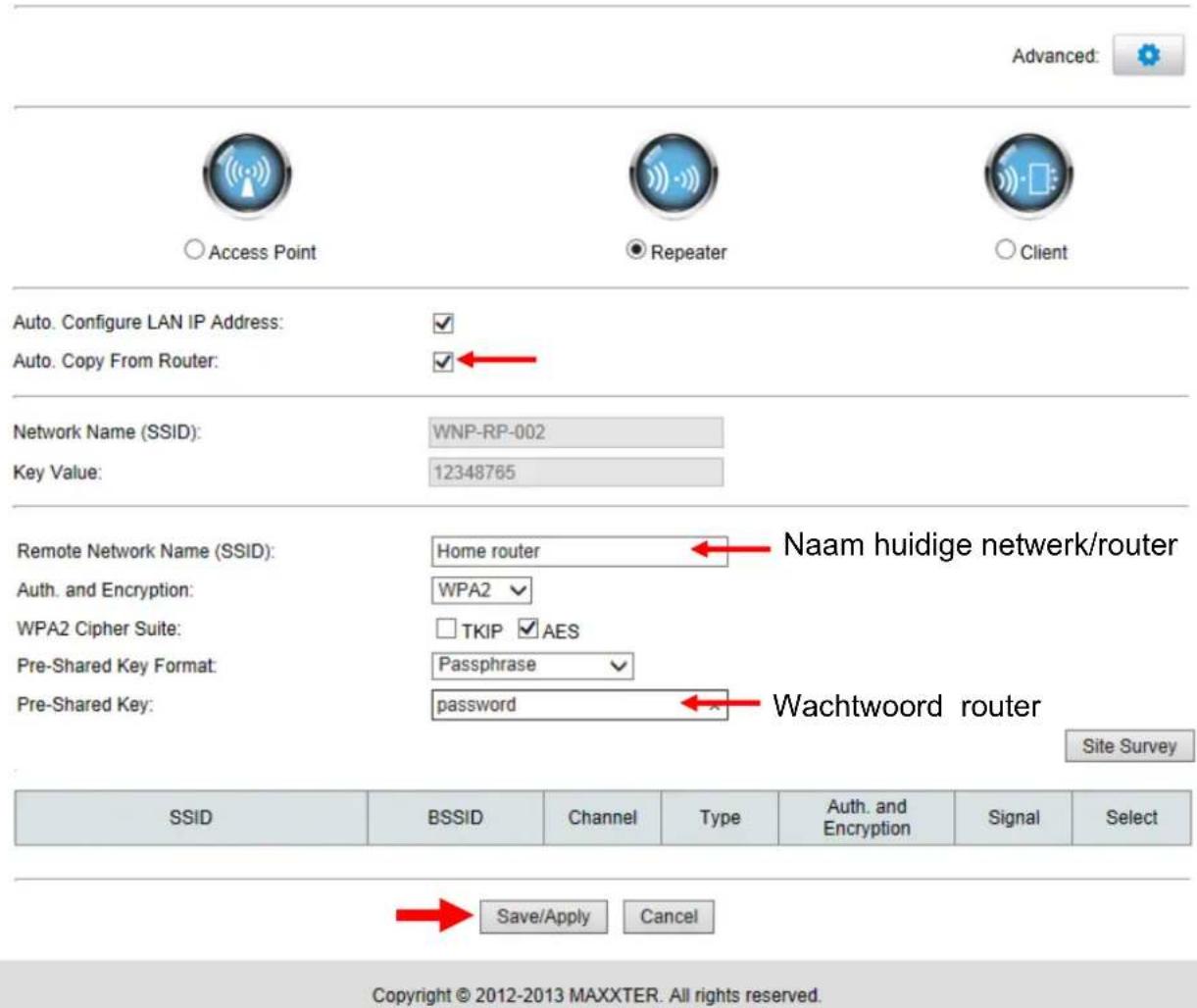Viewport: 1197px width, 1008px height.
Task: Enable the TKIP cipher checkbox
Action: pyautogui.click(x=446, y=628)
